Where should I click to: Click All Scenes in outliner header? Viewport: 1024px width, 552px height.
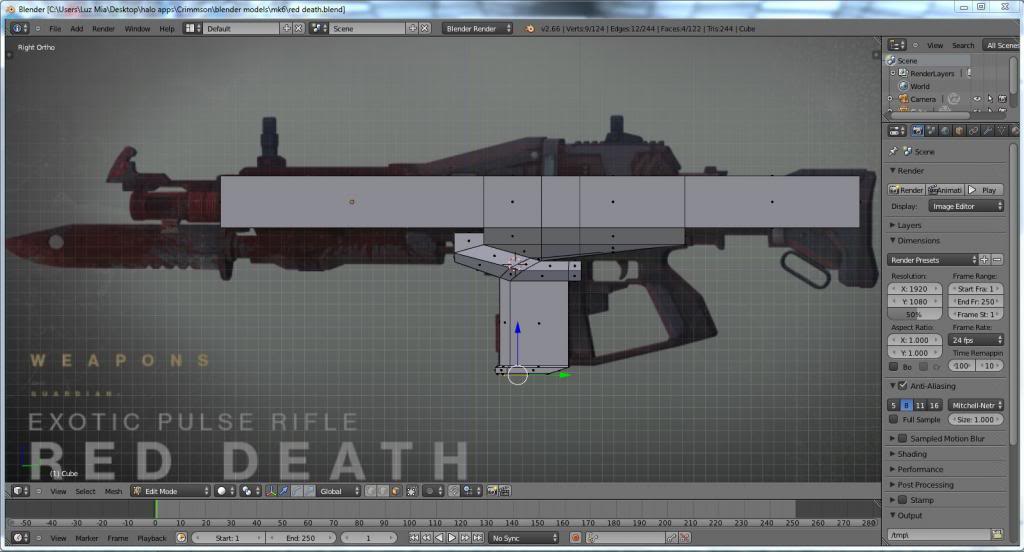pos(1002,46)
